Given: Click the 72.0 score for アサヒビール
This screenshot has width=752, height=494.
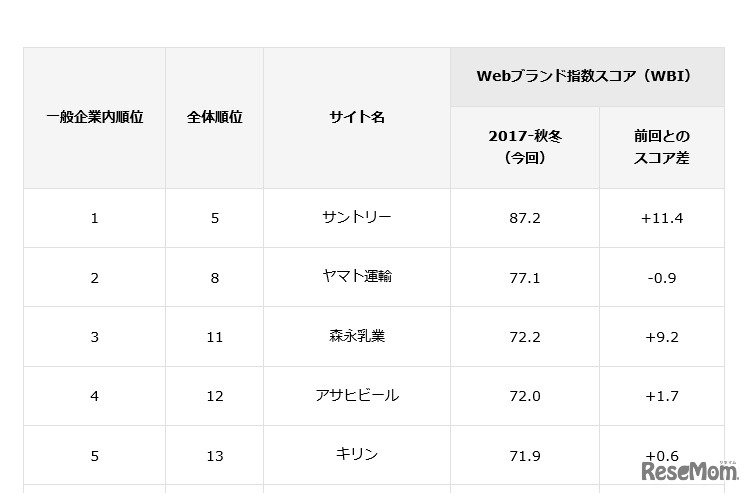Looking at the screenshot, I should point(525,396).
